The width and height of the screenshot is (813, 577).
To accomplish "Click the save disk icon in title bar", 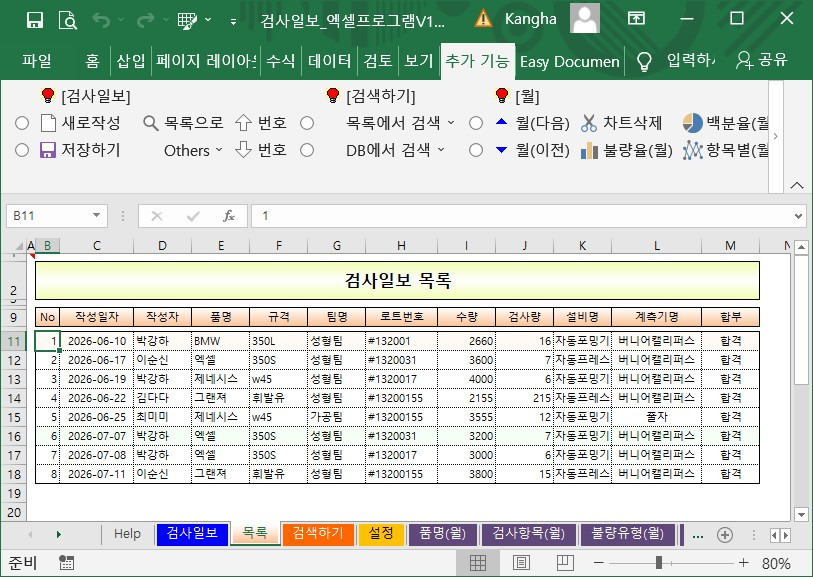I will 35,20.
